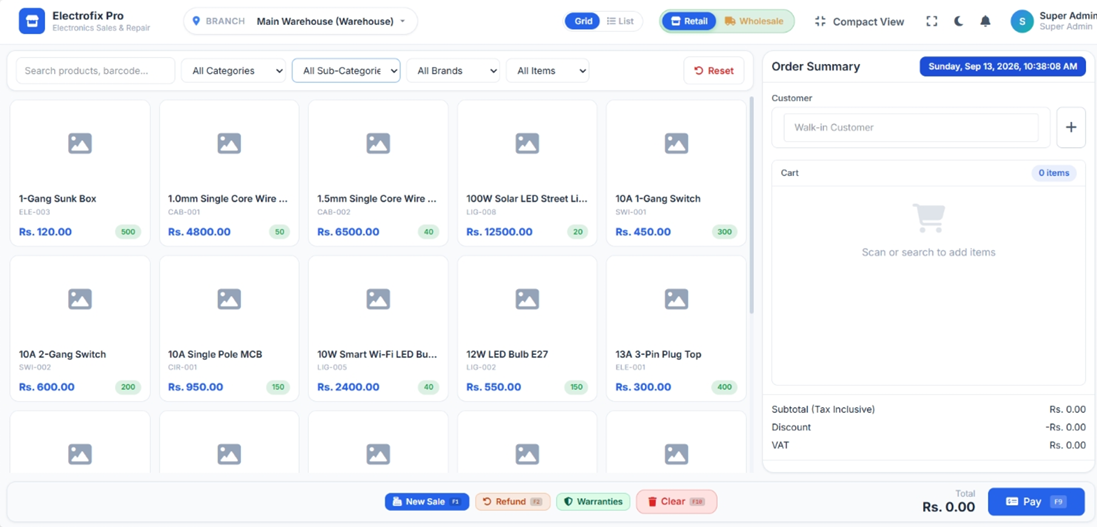This screenshot has height=527, width=1097.
Task: Click the Rs. 12500.00 price
Action: click(x=500, y=232)
